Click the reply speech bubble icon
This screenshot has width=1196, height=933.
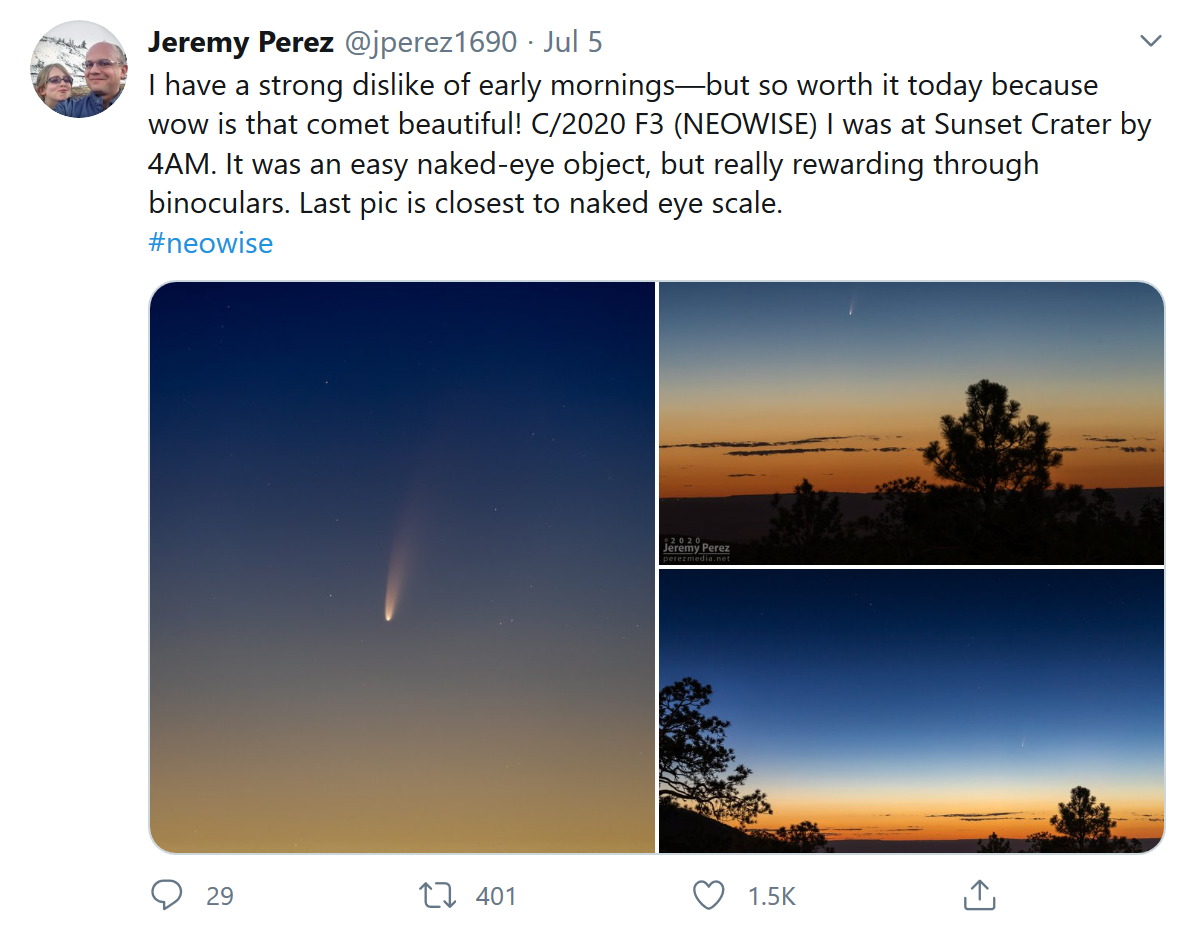click(166, 895)
